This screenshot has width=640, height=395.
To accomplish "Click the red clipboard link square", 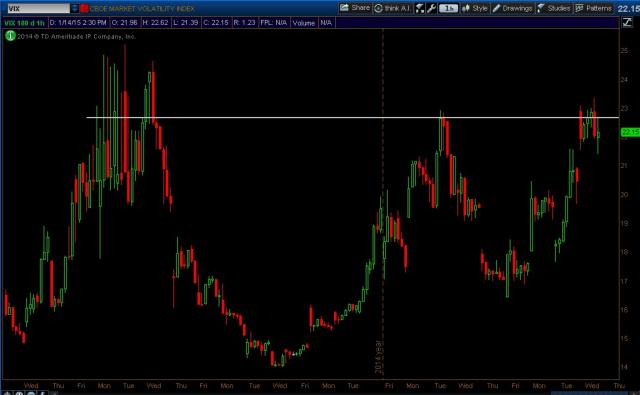I will click(x=84, y=8).
